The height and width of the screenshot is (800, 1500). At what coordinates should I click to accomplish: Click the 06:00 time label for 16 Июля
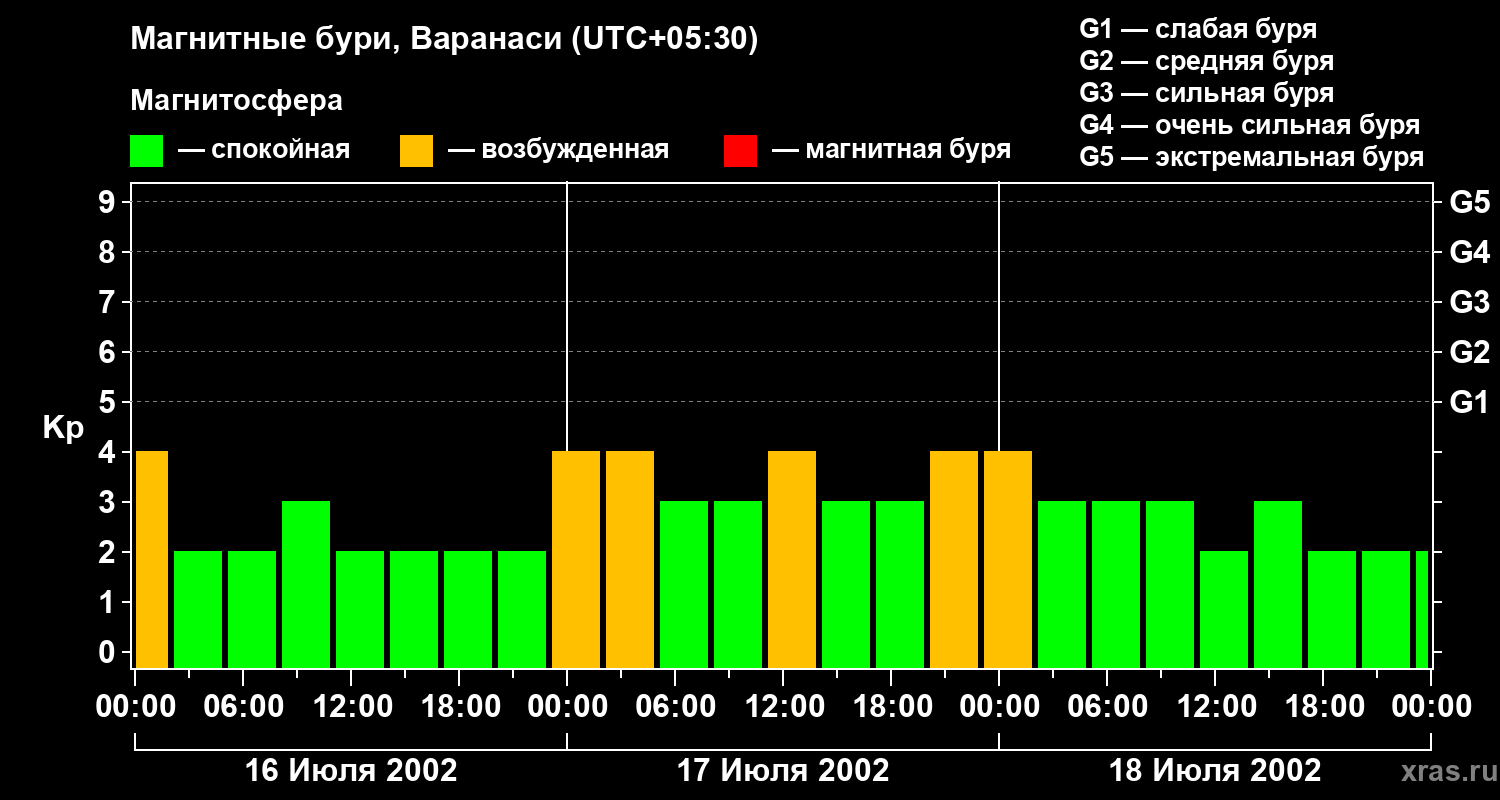[x=243, y=707]
